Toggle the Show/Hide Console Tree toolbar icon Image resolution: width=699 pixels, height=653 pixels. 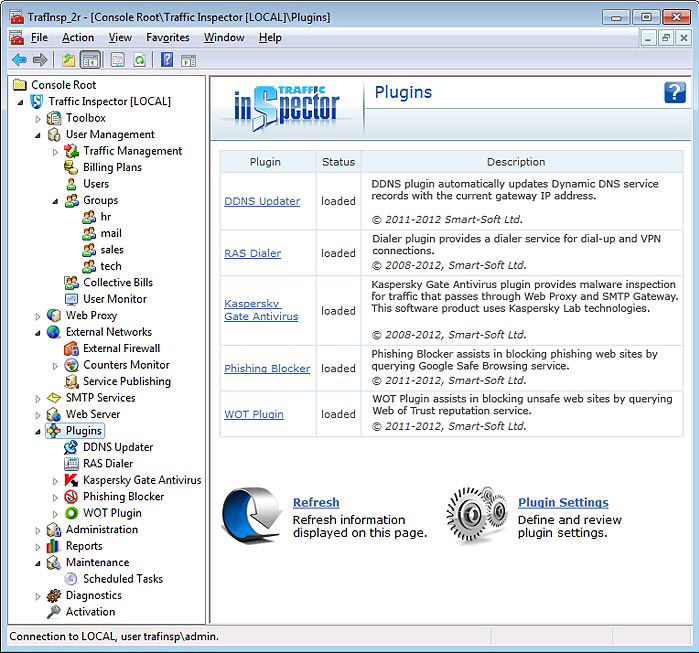[90, 60]
